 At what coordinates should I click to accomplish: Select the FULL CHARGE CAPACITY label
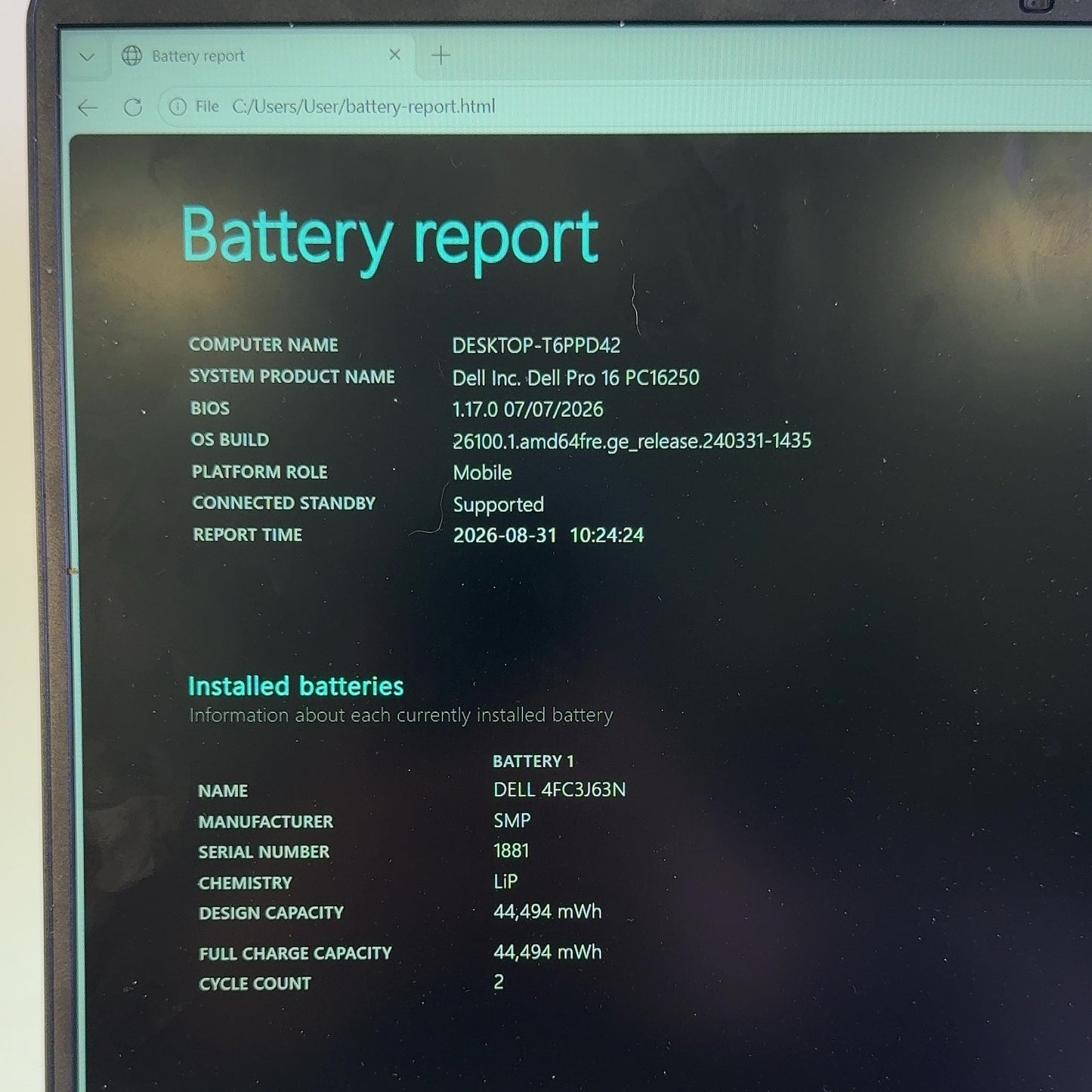(x=295, y=954)
